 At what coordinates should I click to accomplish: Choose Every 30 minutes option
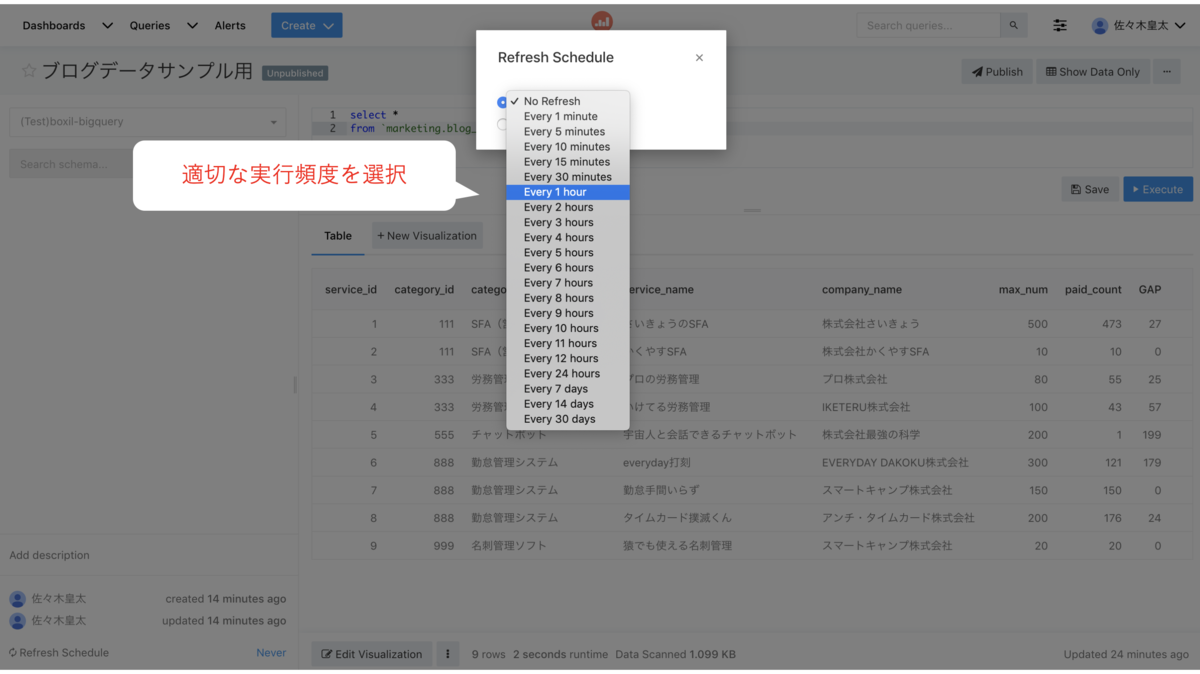coord(568,177)
